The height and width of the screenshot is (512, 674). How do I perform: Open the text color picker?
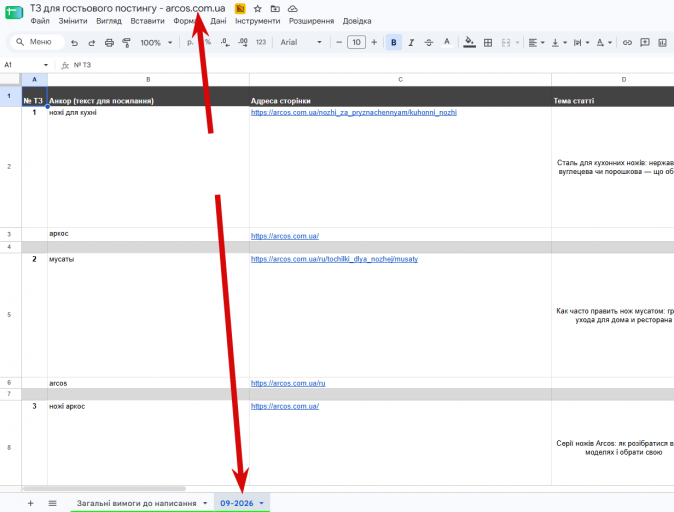[447, 42]
